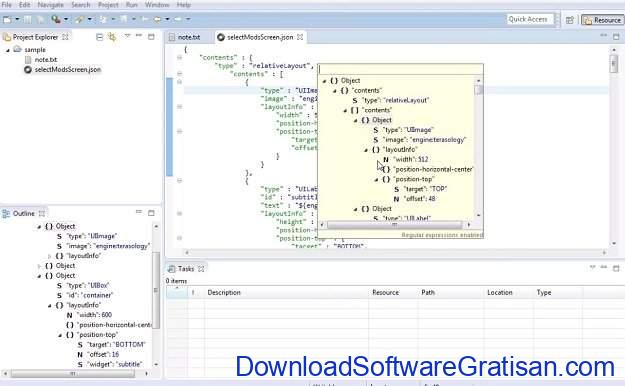Click the Quick Access search field

[x=530, y=19]
